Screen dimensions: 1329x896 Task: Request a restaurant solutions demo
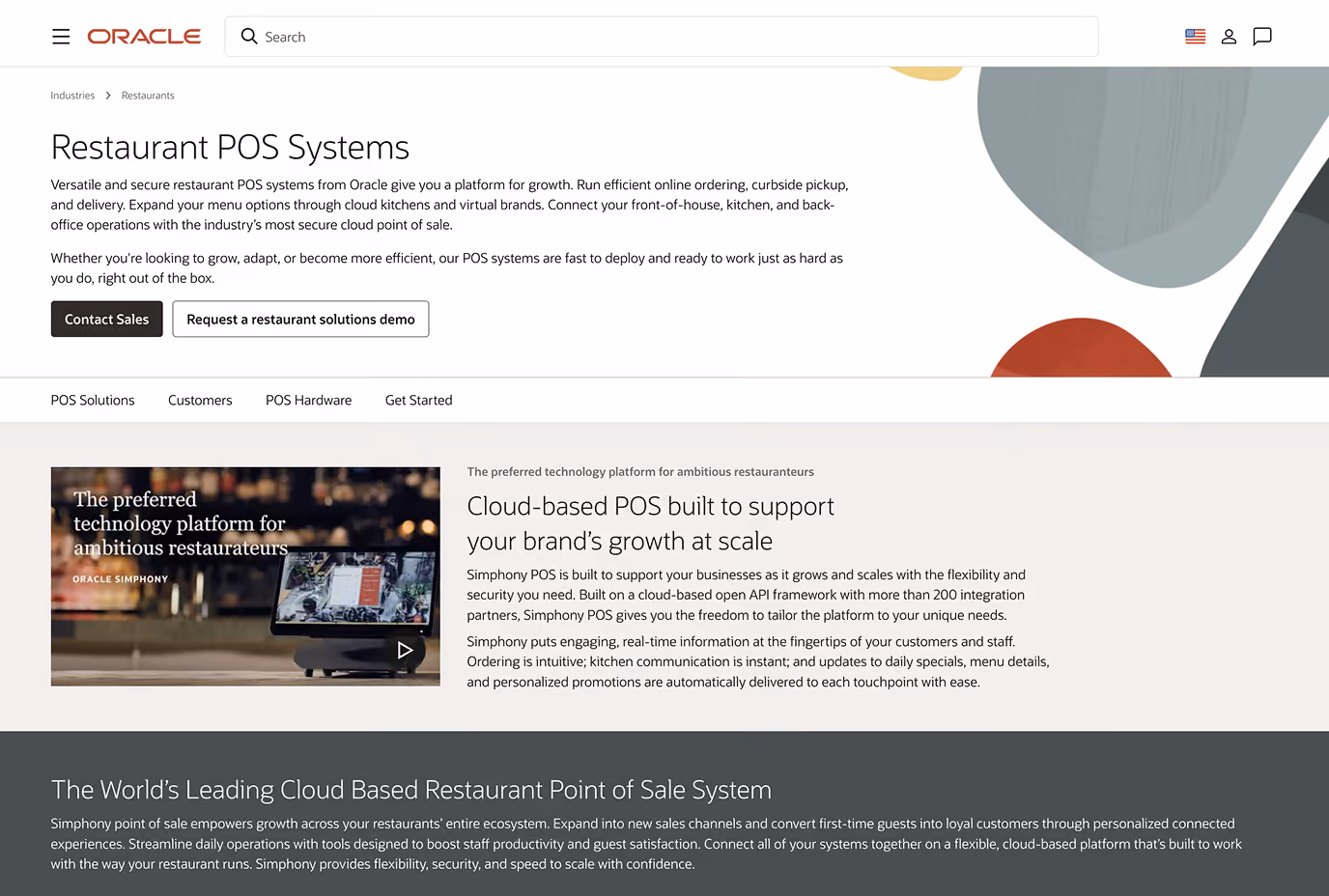pyautogui.click(x=300, y=320)
